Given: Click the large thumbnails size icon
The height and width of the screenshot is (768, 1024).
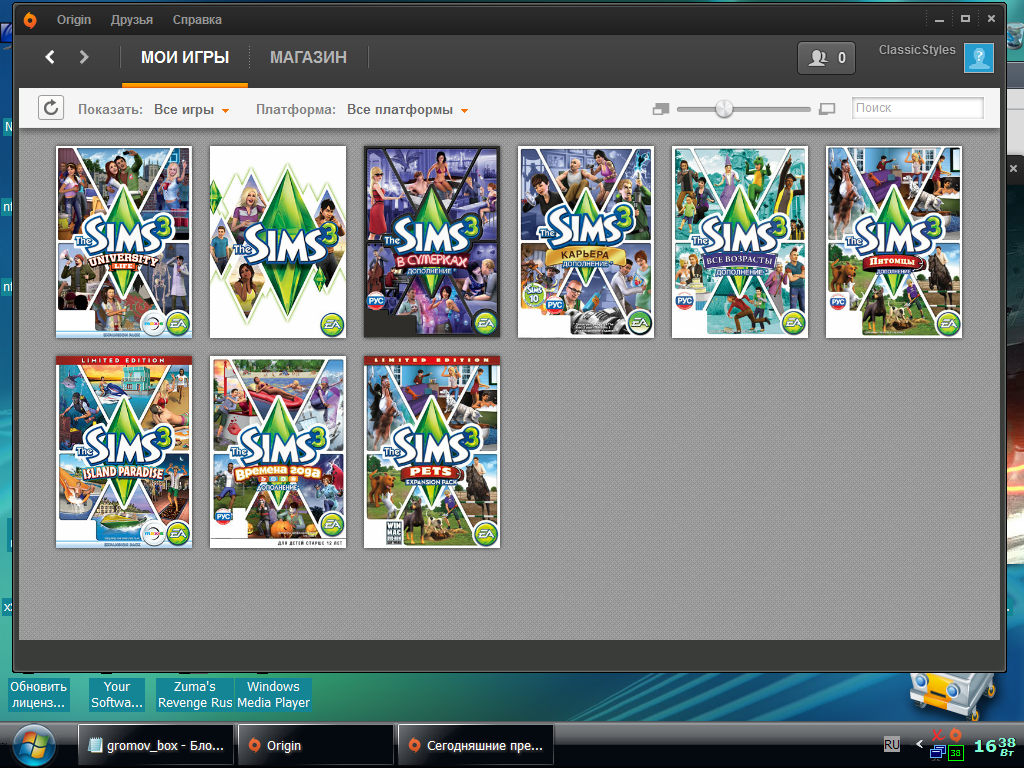Looking at the screenshot, I should [826, 109].
